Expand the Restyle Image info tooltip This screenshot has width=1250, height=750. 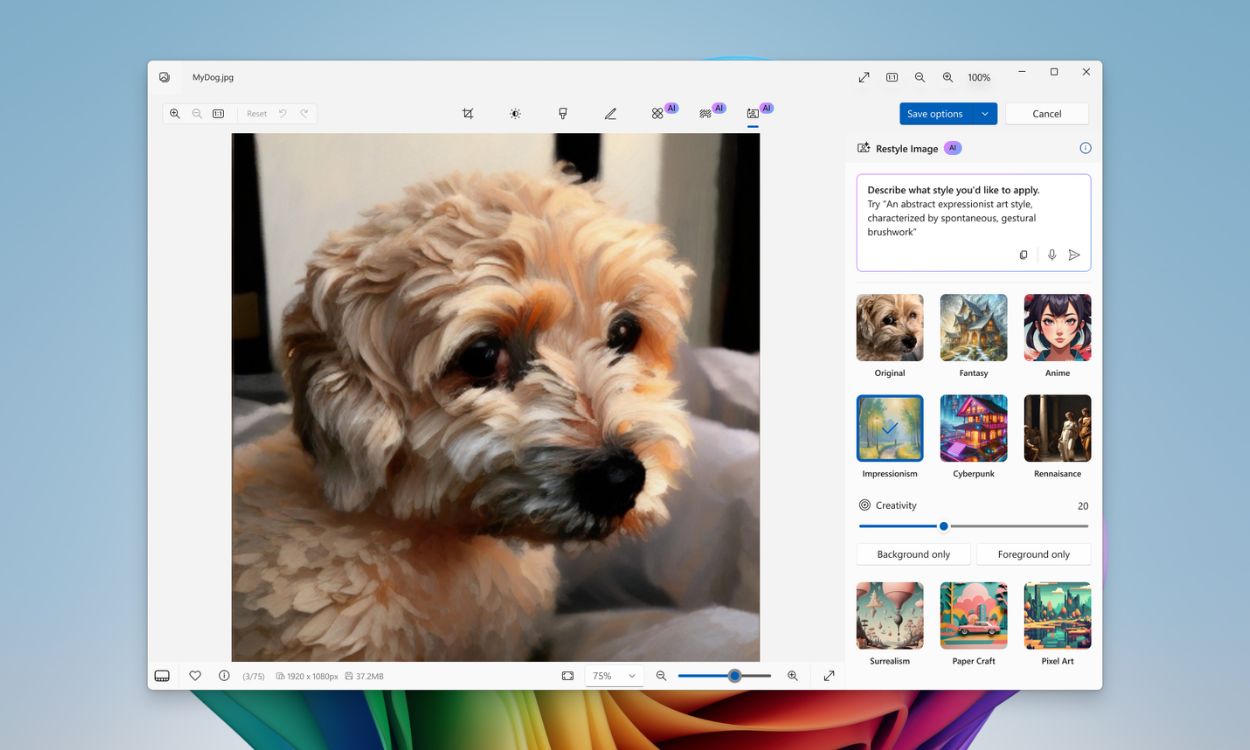[1086, 147]
